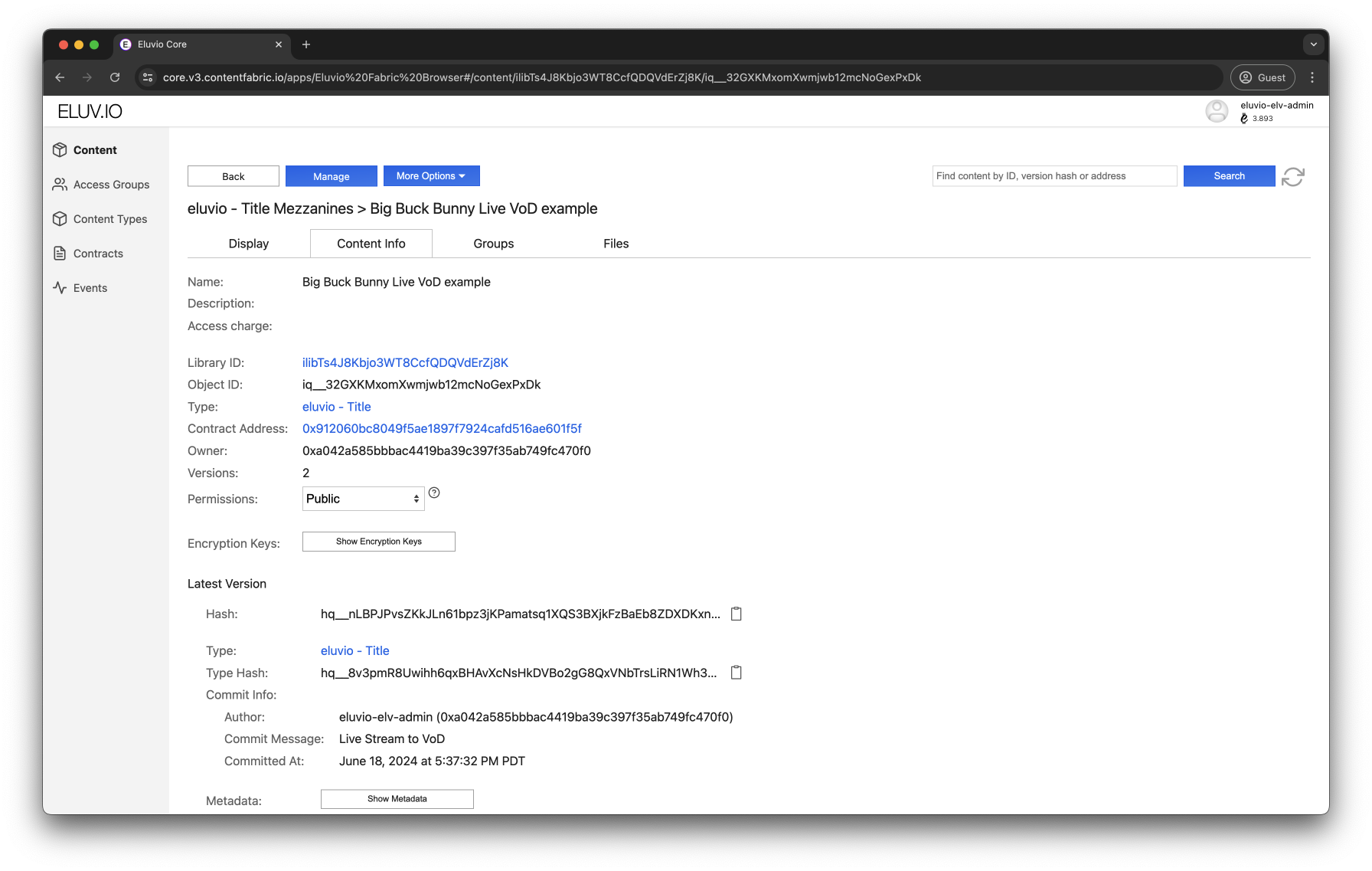This screenshot has width=1372, height=871.
Task: Refresh the page with circular arrows icon
Action: tap(1293, 177)
